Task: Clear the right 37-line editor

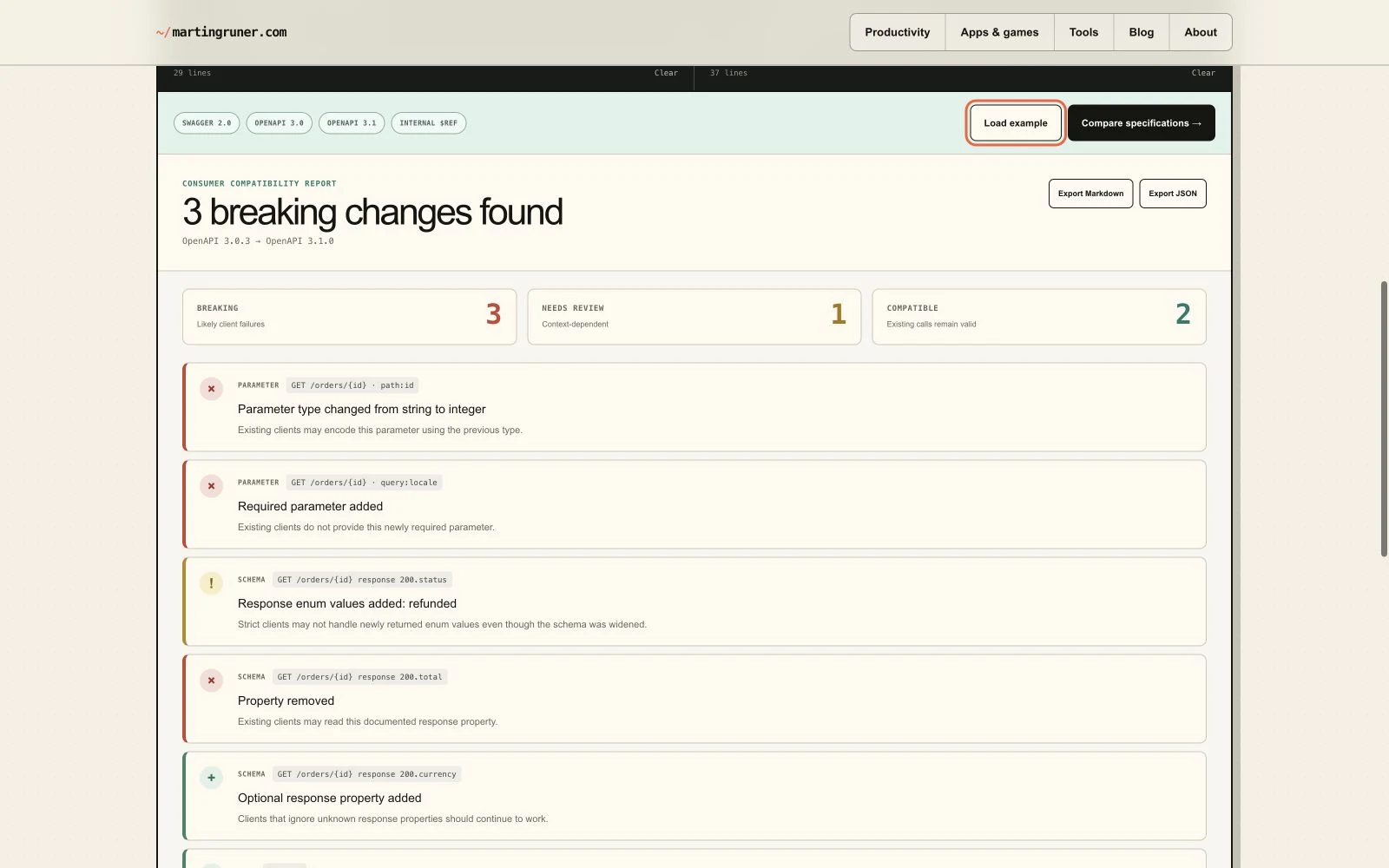Action: coord(1203,73)
